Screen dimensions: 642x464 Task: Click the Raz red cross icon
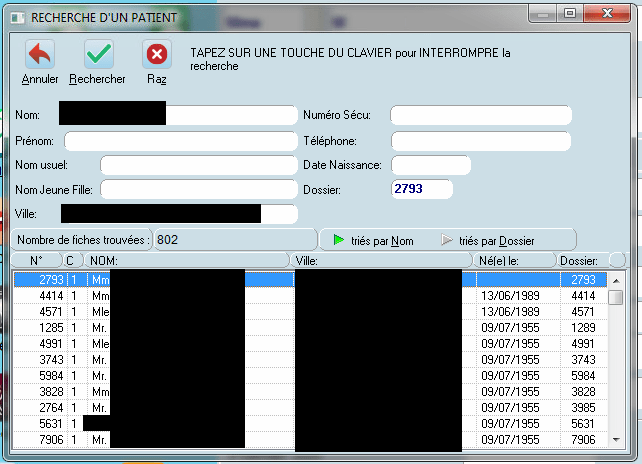(x=156, y=54)
